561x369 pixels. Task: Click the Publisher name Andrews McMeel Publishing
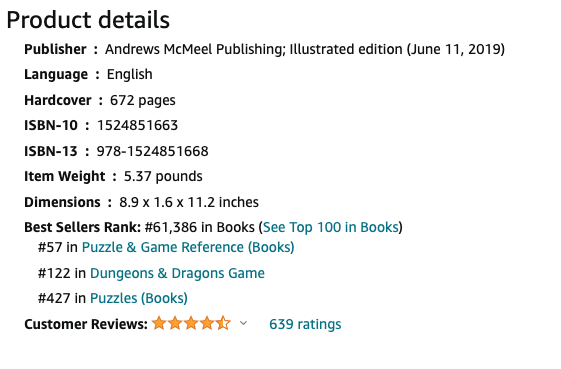tap(194, 49)
